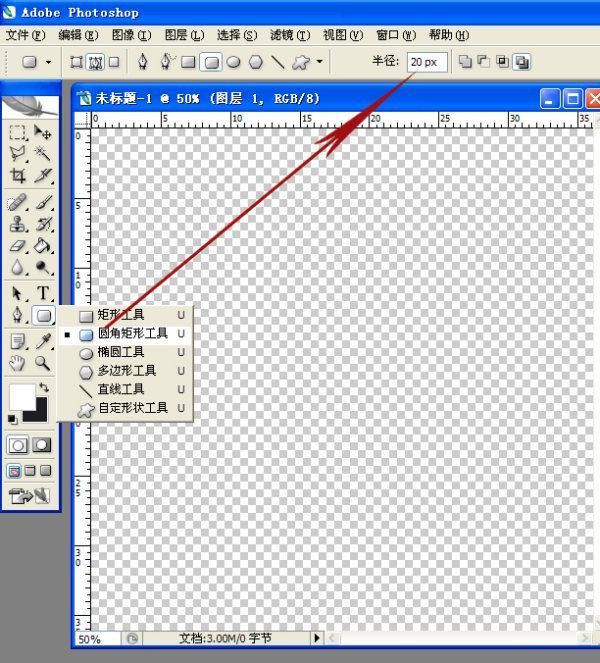Choose the Clone Stamp tool

[17, 224]
